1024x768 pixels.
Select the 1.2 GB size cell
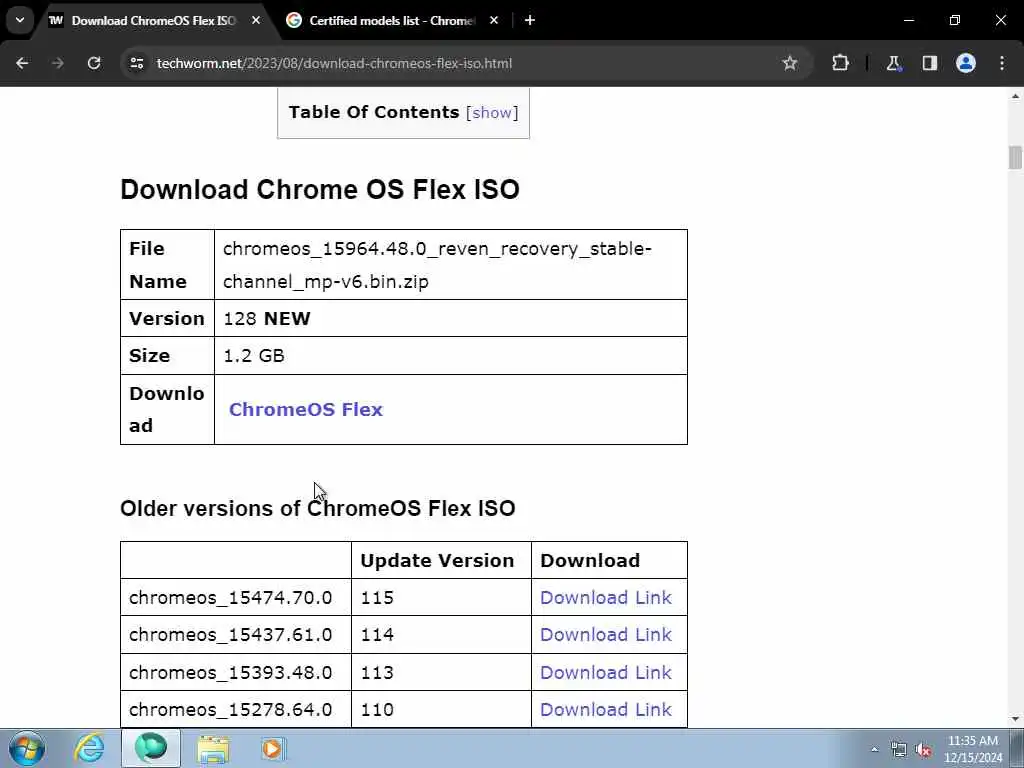point(451,355)
